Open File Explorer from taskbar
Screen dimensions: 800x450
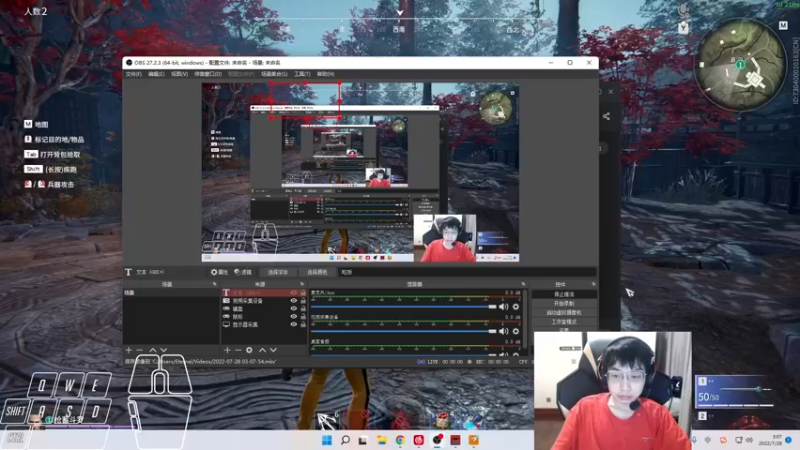click(382, 440)
